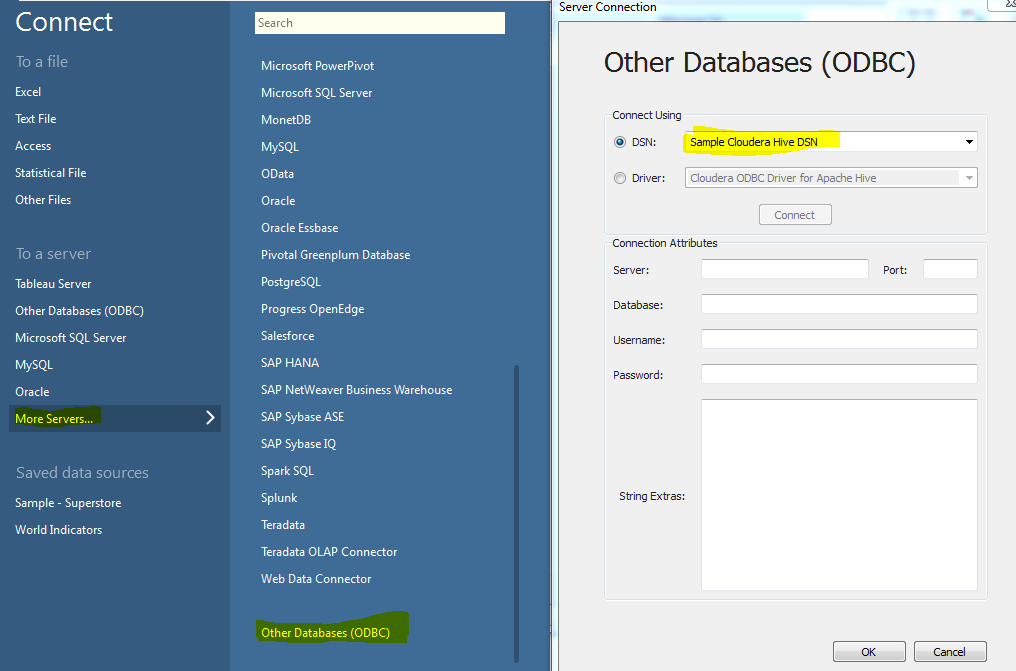This screenshot has width=1016, height=671.
Task: Select the DSN radio button
Action: (x=622, y=141)
